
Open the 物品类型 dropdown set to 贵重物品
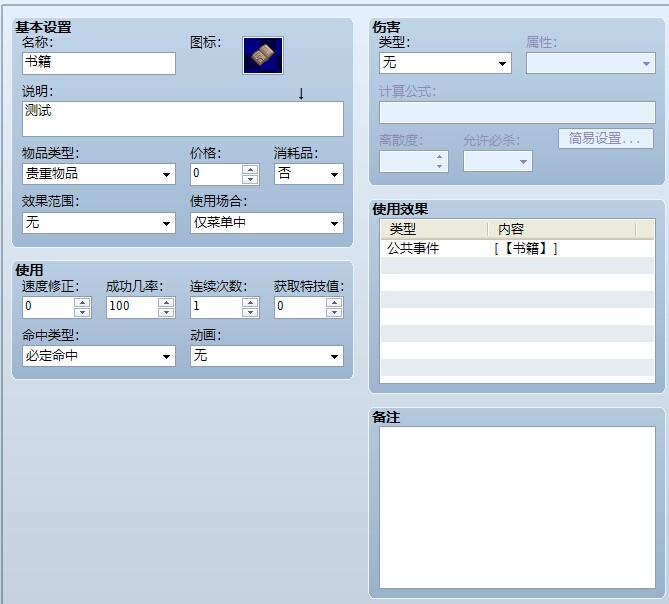tap(99, 174)
